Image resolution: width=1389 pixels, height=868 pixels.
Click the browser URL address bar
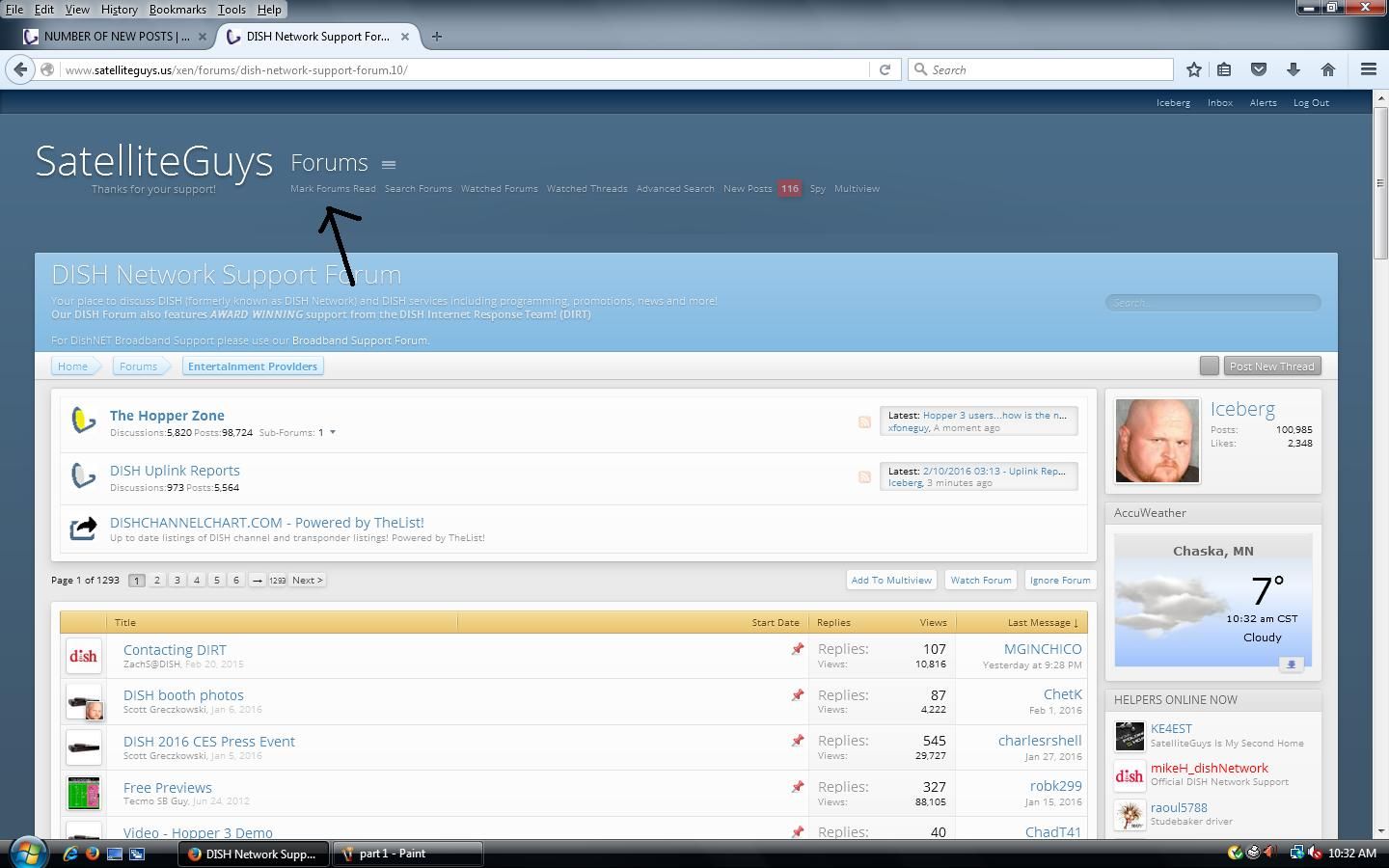466,69
